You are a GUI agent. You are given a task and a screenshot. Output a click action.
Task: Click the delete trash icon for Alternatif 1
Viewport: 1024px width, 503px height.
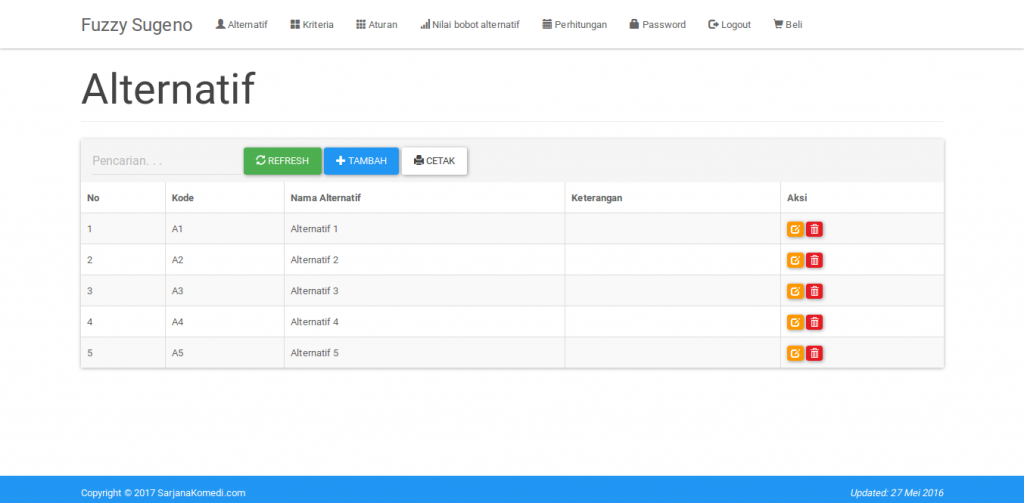[x=814, y=229]
